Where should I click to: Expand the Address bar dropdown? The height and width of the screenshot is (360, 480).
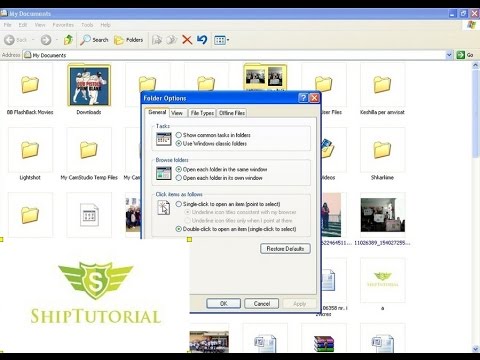coord(449,55)
